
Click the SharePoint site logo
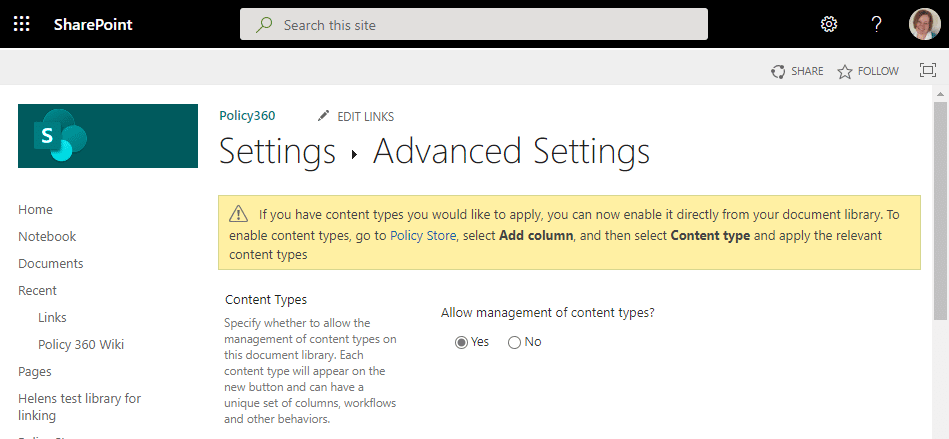108,136
